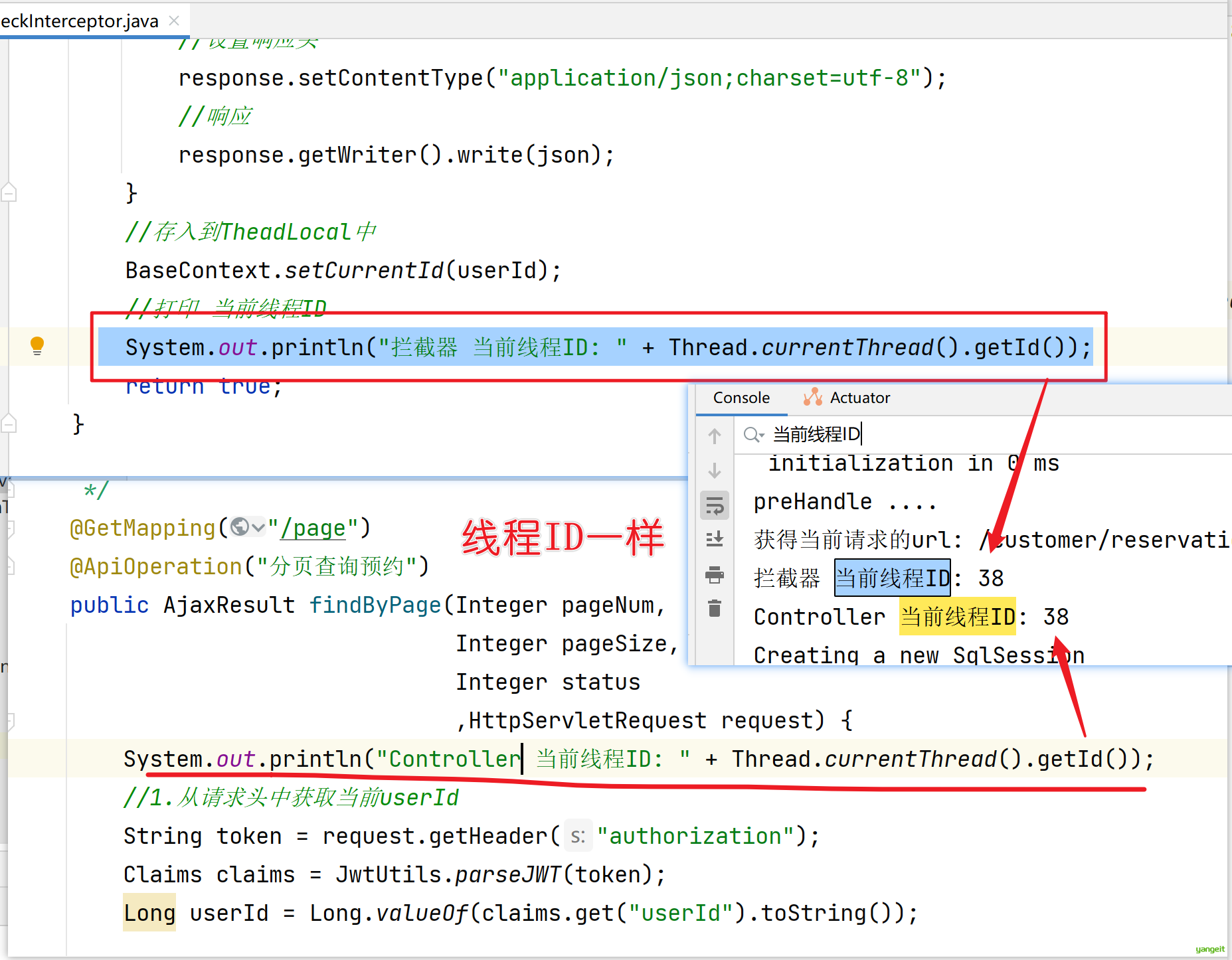Collapse the if block at the fold marker beside the brace under getWriter
The height and width of the screenshot is (960, 1232).
(x=9, y=193)
